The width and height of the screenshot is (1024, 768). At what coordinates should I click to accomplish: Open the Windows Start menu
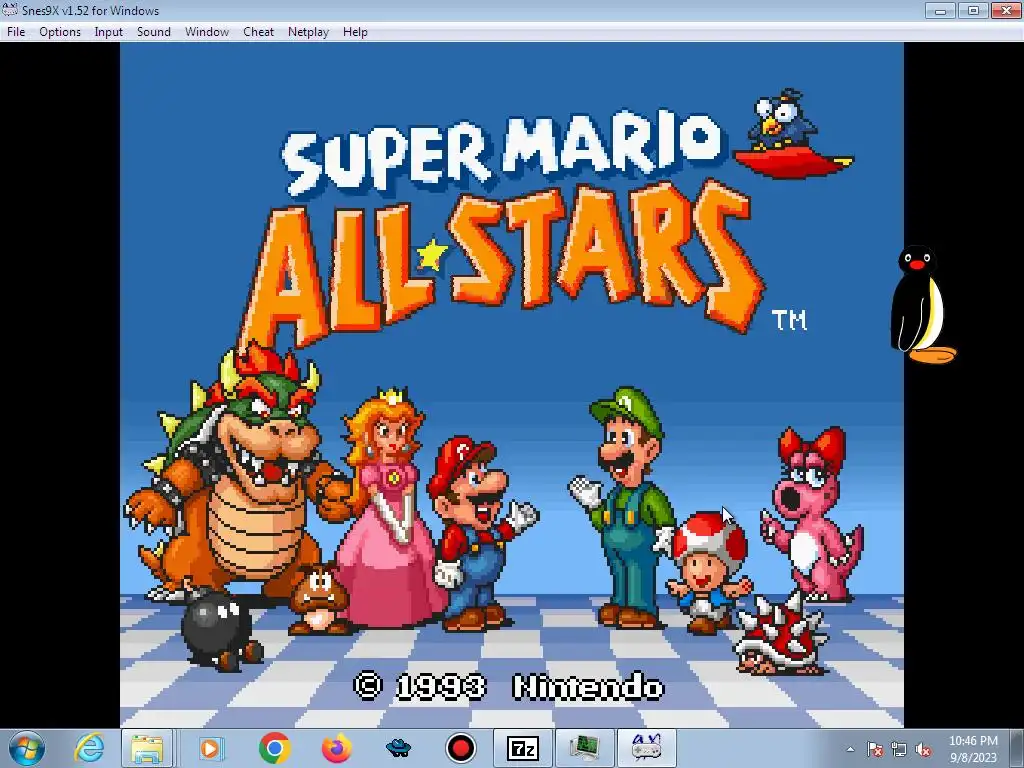coord(26,748)
